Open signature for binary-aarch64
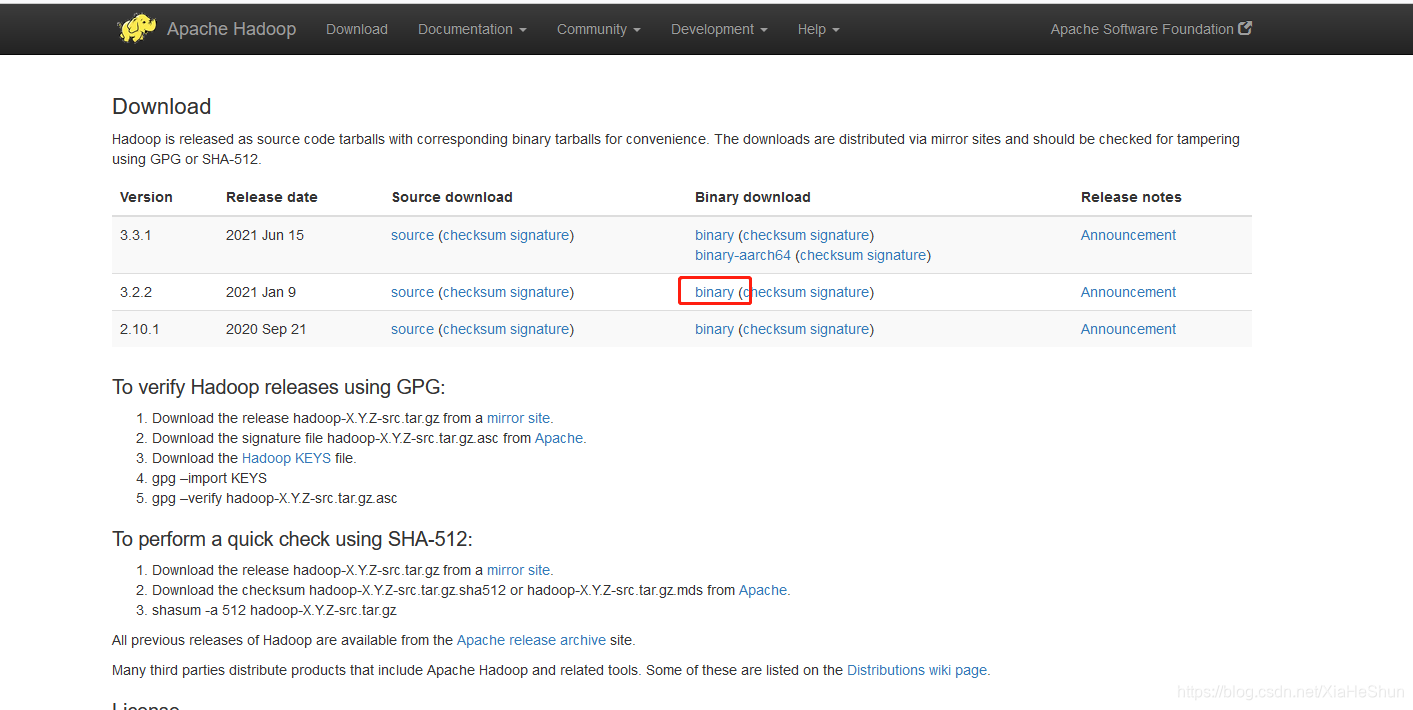 896,255
